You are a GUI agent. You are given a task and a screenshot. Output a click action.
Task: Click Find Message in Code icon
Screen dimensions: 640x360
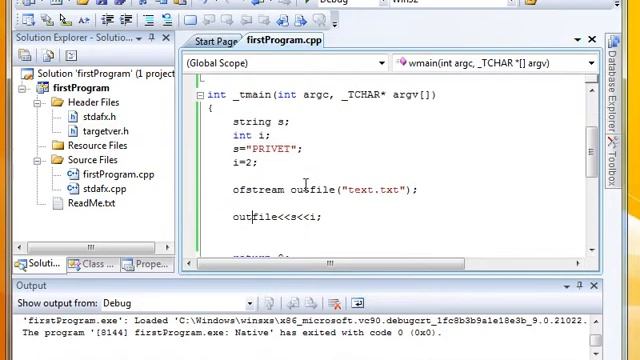[269, 304]
